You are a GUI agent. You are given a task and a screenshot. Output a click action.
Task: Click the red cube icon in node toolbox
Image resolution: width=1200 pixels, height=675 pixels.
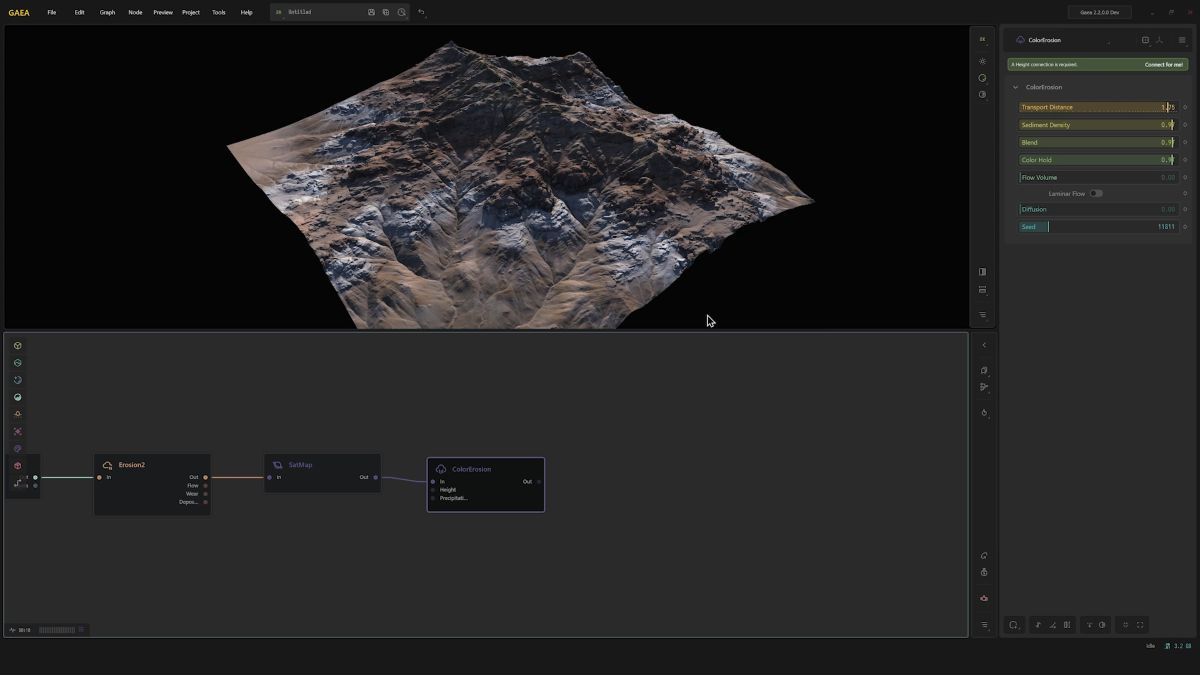18,466
